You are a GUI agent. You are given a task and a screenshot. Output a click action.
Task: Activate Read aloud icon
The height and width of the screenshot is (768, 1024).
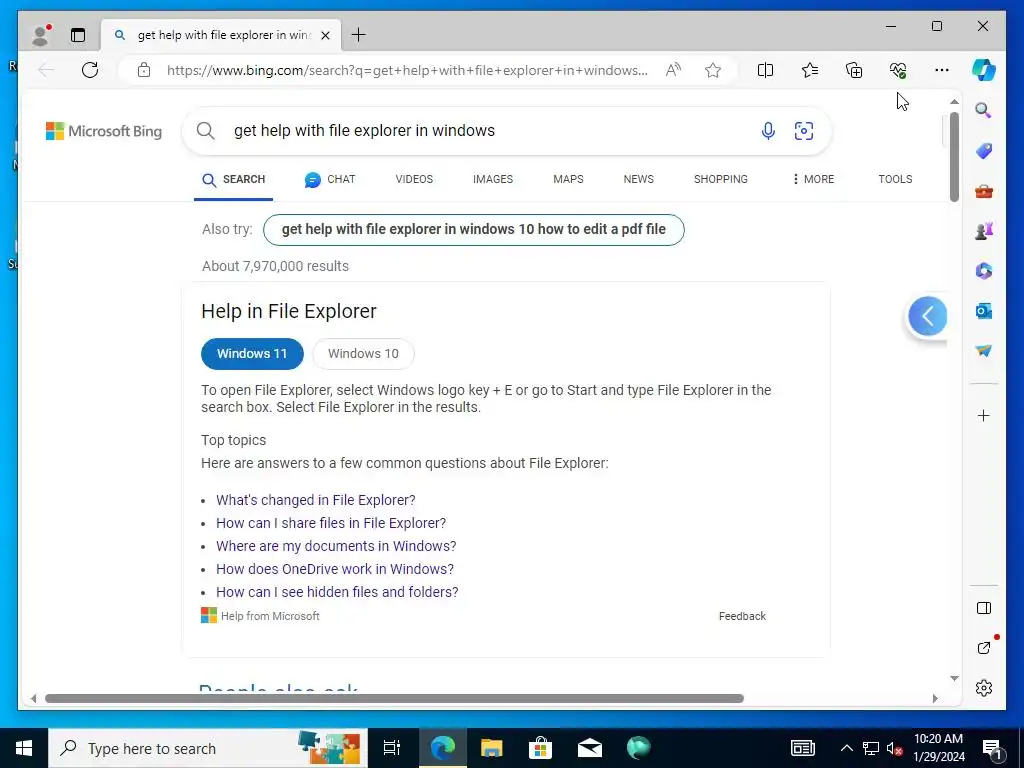(x=673, y=70)
